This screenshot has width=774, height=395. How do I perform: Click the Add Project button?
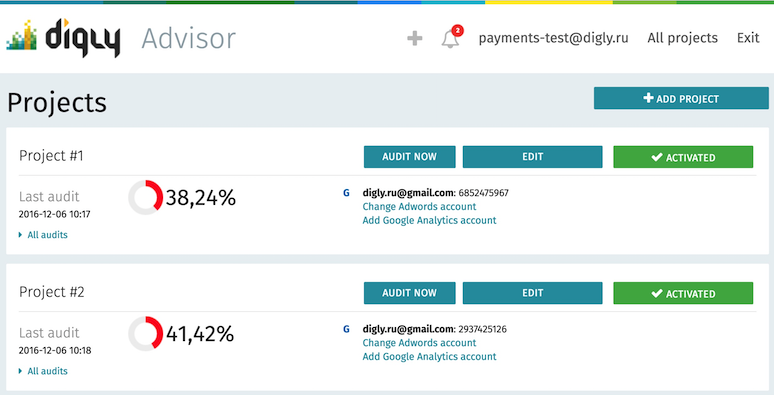681,98
